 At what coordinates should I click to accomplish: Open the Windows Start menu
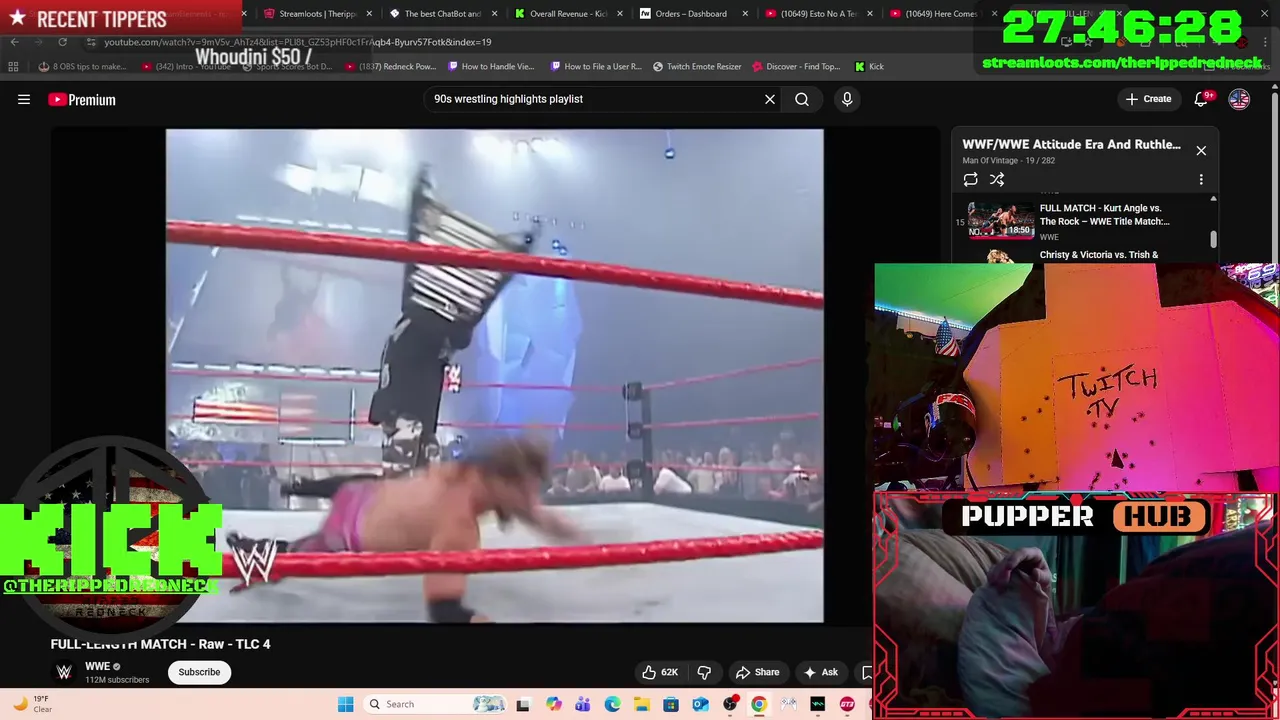tap(345, 704)
